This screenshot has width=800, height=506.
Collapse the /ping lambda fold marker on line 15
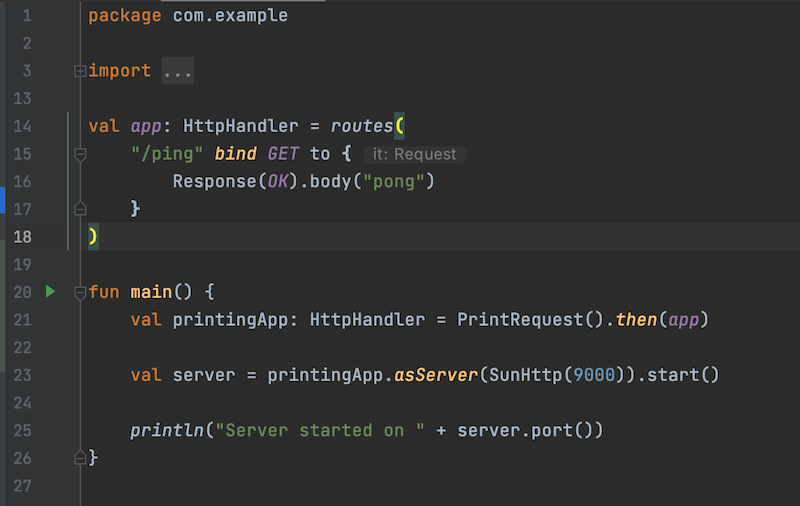pos(80,154)
